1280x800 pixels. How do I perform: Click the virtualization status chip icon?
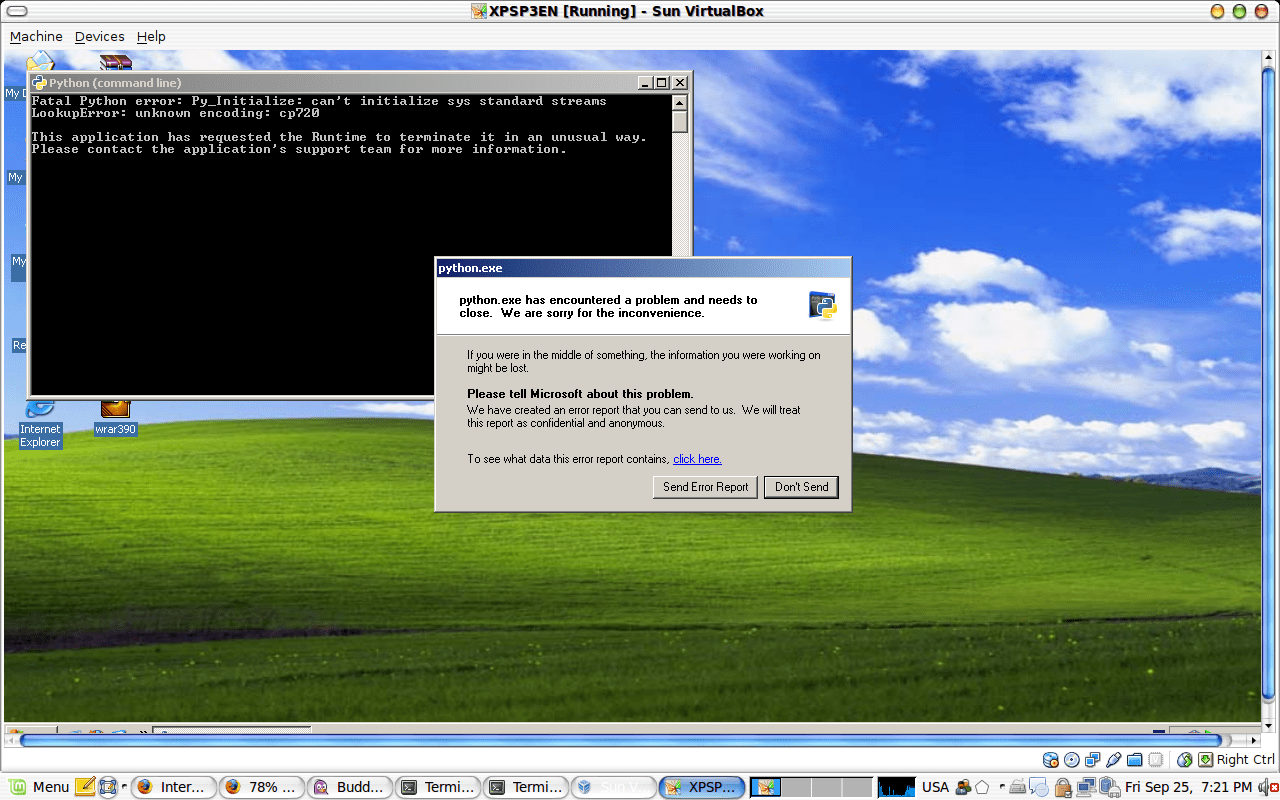point(1155,760)
